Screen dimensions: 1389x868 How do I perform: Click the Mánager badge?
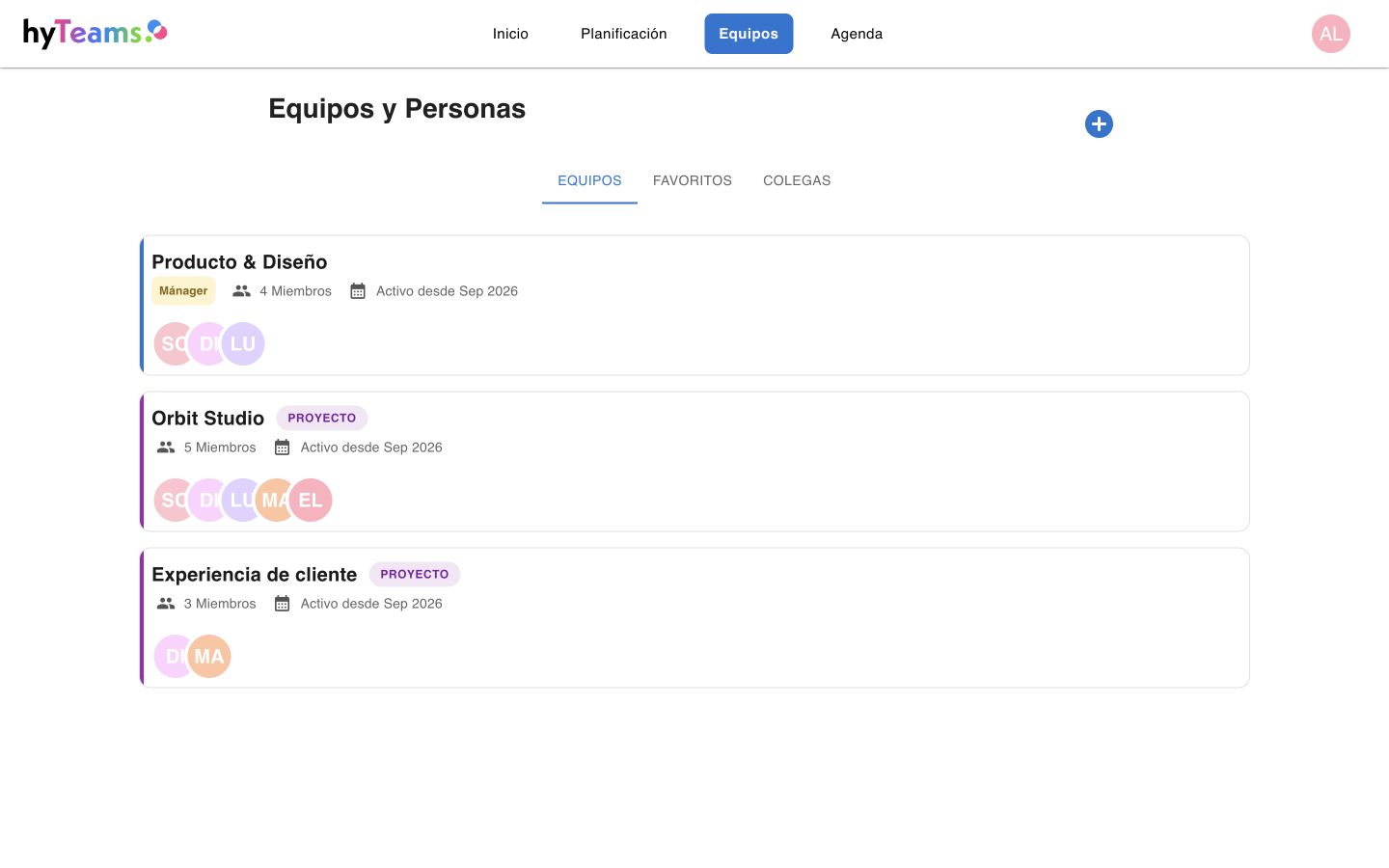pyautogui.click(x=183, y=290)
